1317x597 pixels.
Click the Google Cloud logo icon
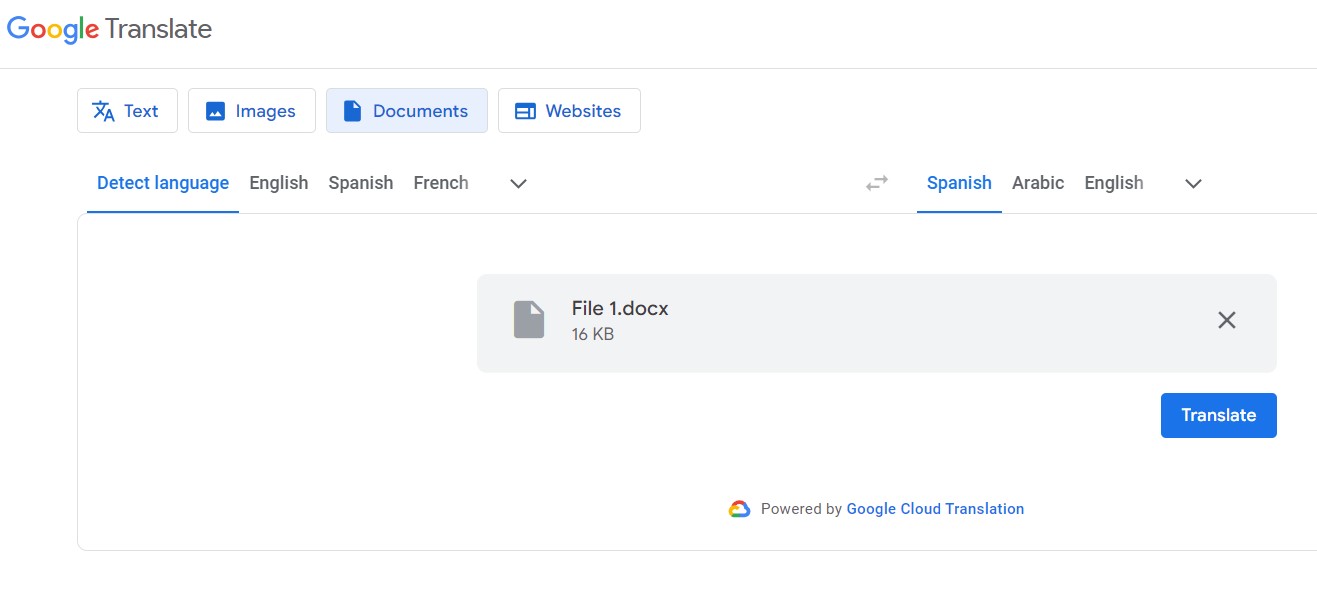(739, 509)
